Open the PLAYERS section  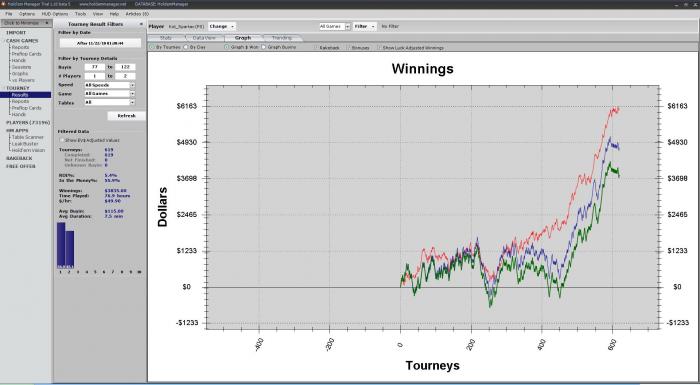[28, 122]
